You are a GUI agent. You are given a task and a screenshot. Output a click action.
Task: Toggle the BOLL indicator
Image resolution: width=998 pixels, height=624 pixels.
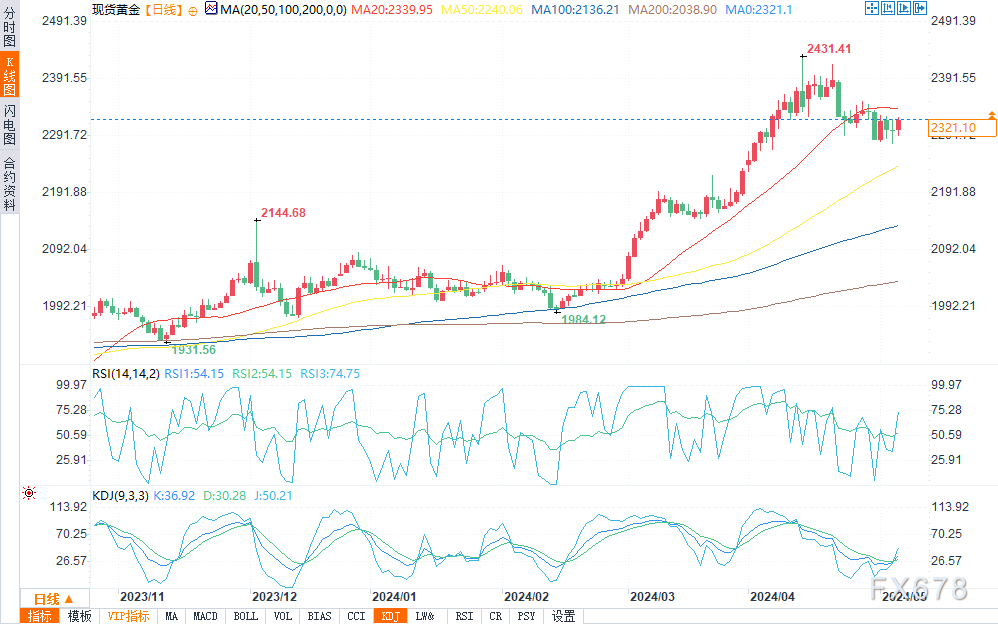point(245,616)
